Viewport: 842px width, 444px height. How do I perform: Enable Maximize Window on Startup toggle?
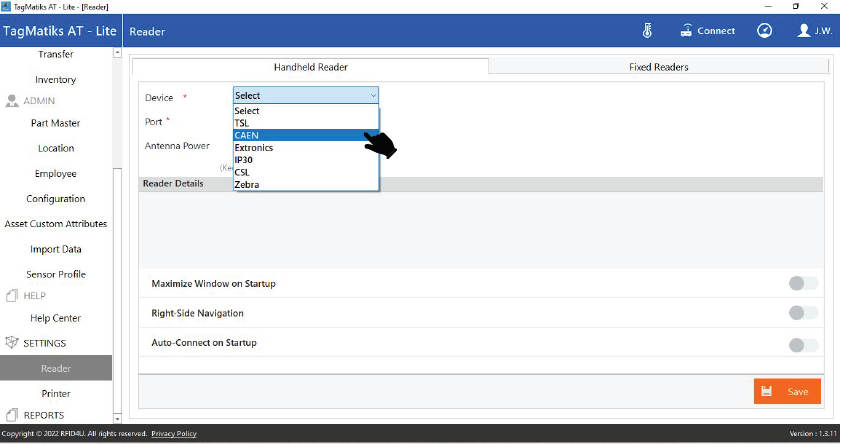point(802,284)
